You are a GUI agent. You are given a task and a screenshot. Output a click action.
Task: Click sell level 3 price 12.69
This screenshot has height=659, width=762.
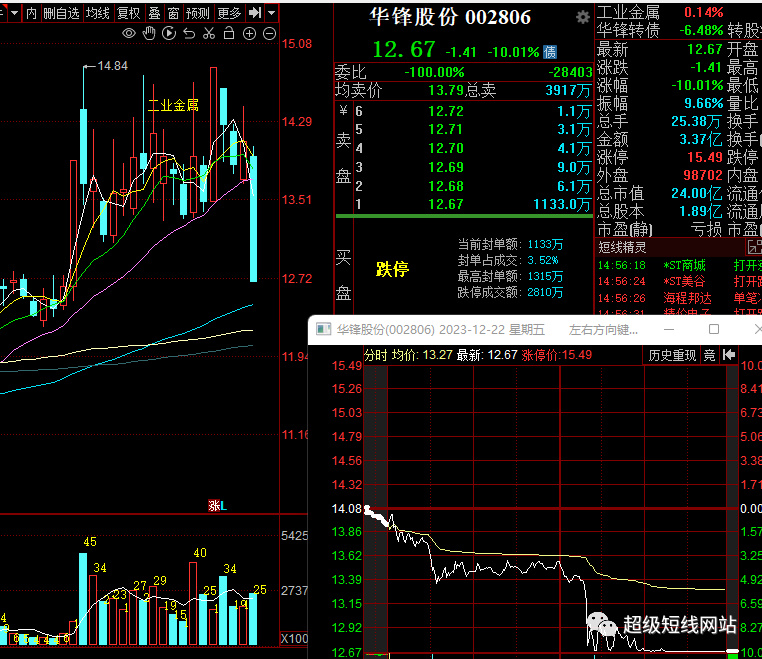[446, 167]
